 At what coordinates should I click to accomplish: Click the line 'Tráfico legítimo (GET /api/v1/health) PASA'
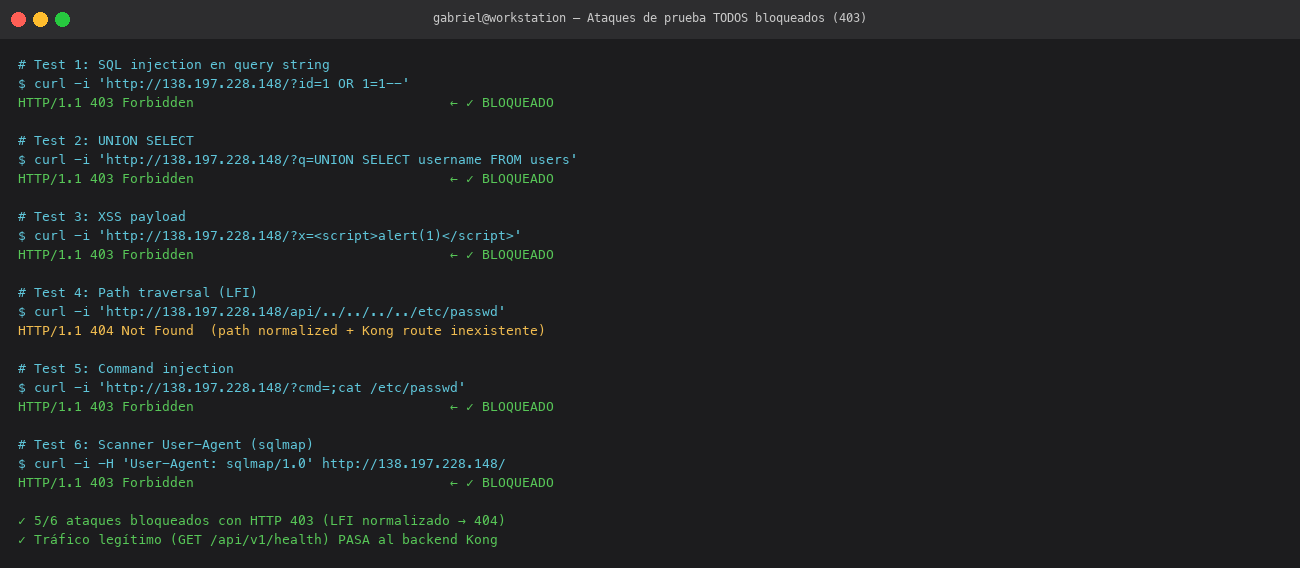(x=258, y=540)
